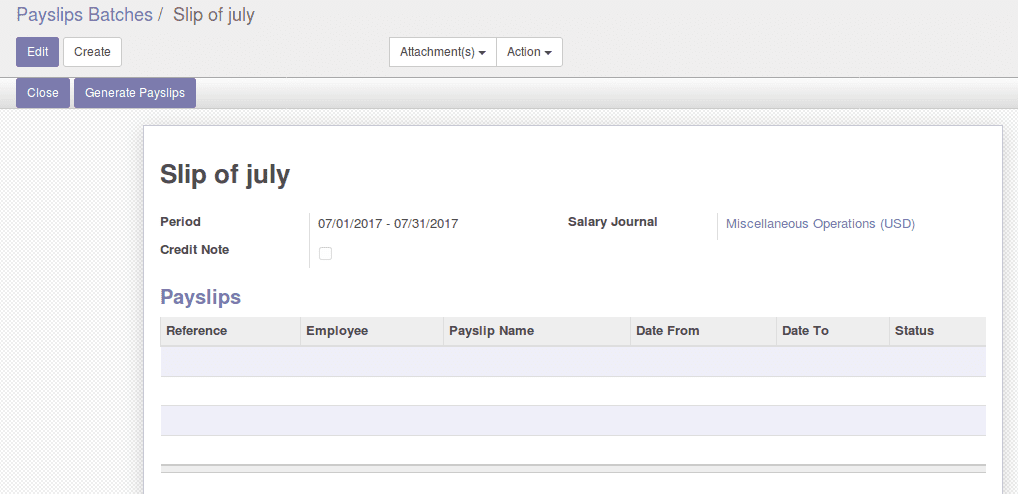Sort by Status column header
Viewport: 1018px width, 494px height.
(x=937, y=331)
